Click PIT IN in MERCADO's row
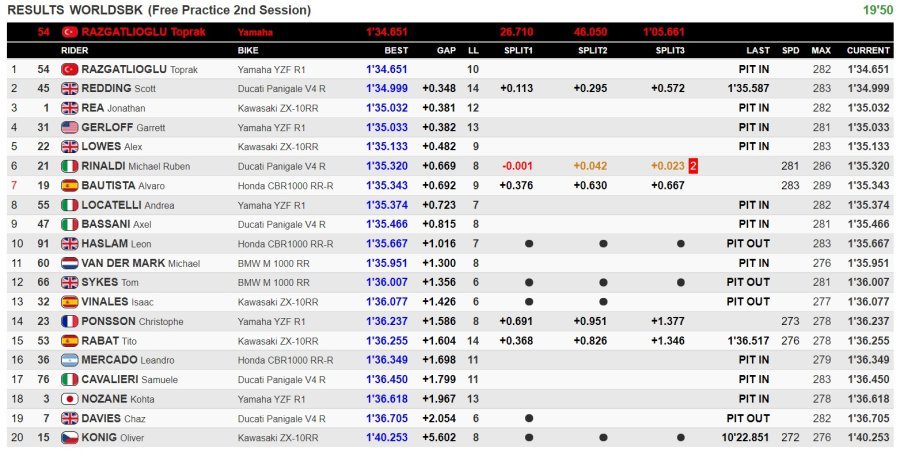Viewport: 900px width, 455px height. pos(754,360)
